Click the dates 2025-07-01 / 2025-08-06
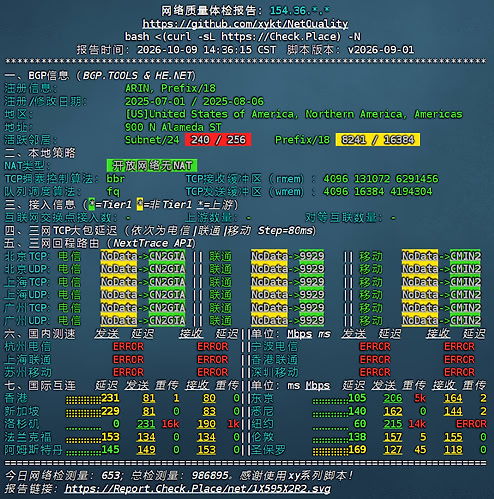Image resolution: width=494 pixels, height=499 pixels. 194,101
